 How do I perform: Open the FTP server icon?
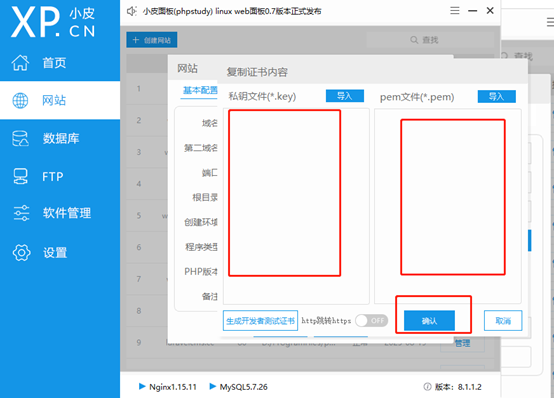click(x=20, y=176)
